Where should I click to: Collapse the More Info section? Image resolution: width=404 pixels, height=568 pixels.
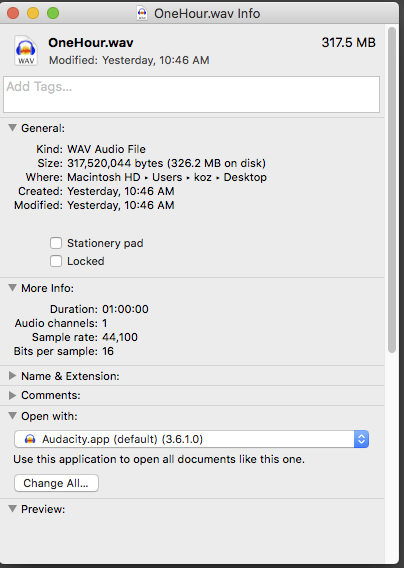tap(12, 288)
